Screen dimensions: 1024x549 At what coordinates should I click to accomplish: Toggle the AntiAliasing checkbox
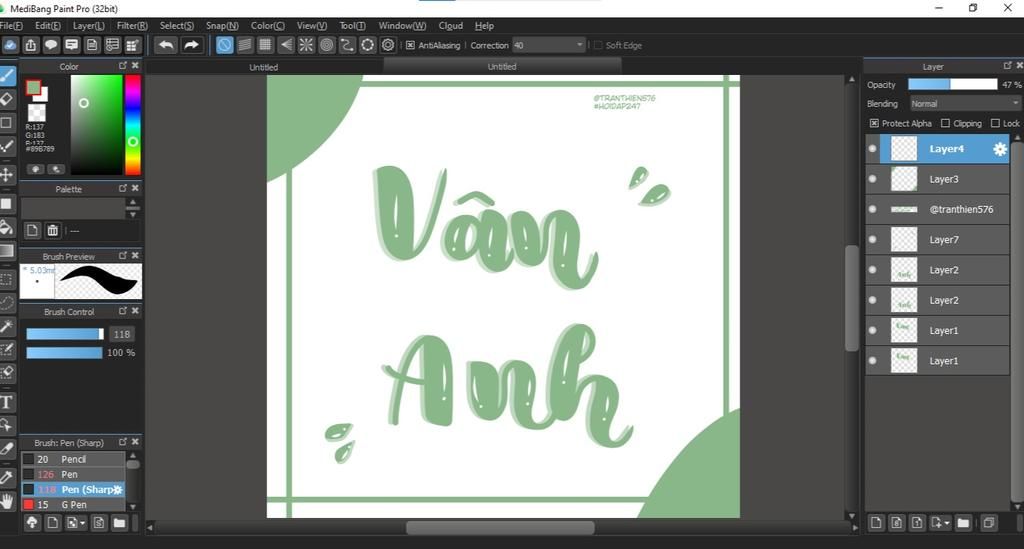[x=410, y=45]
